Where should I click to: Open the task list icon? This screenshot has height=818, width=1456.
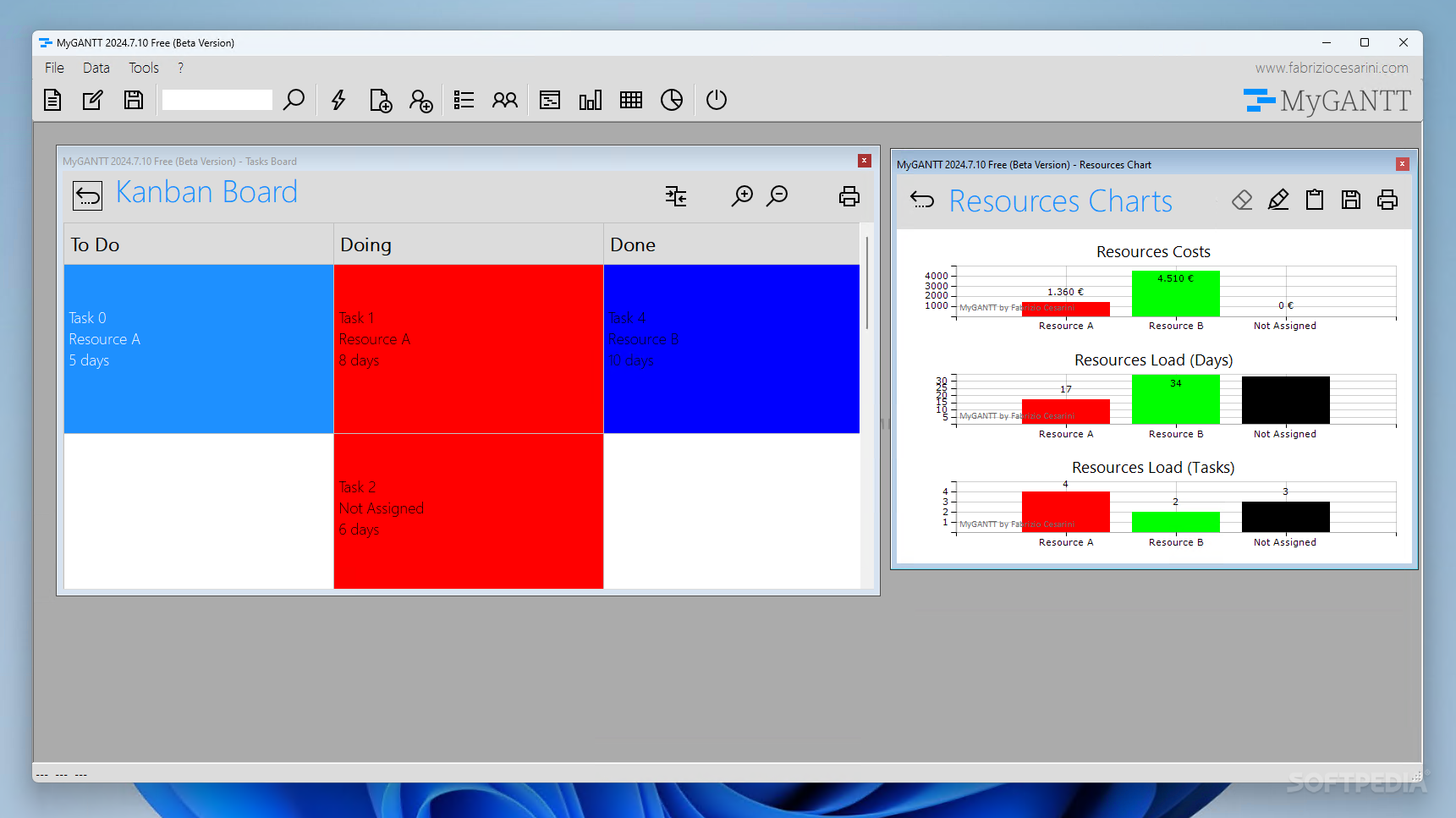(x=464, y=100)
